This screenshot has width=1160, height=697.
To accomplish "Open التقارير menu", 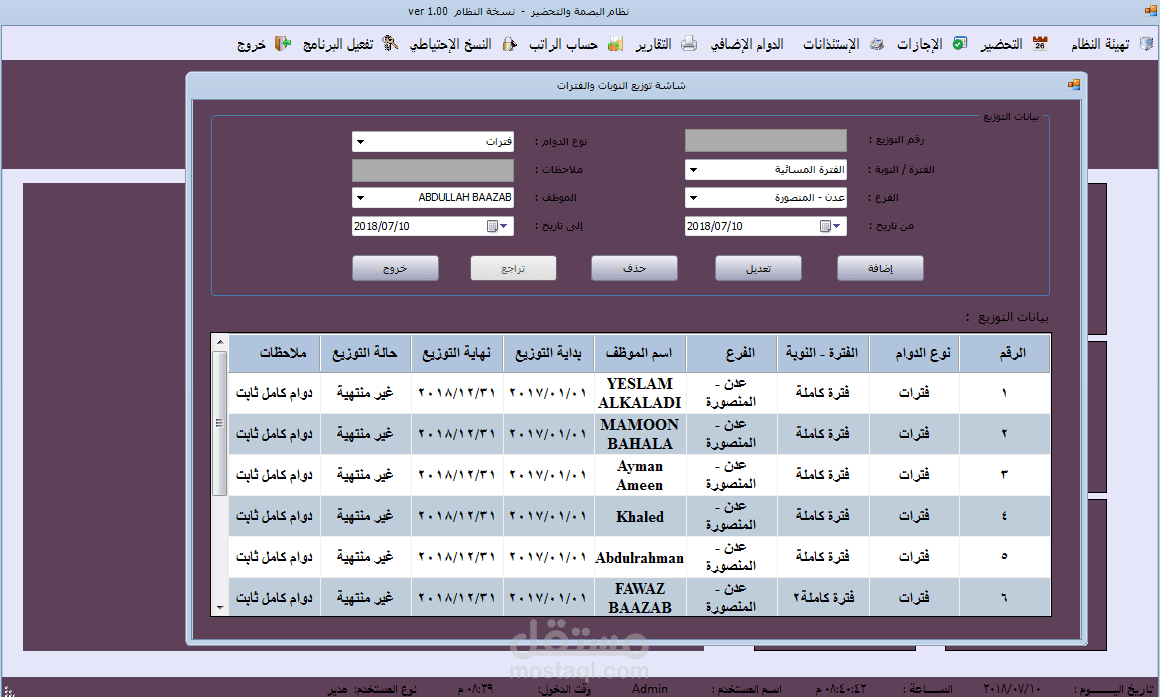I will click(653, 44).
